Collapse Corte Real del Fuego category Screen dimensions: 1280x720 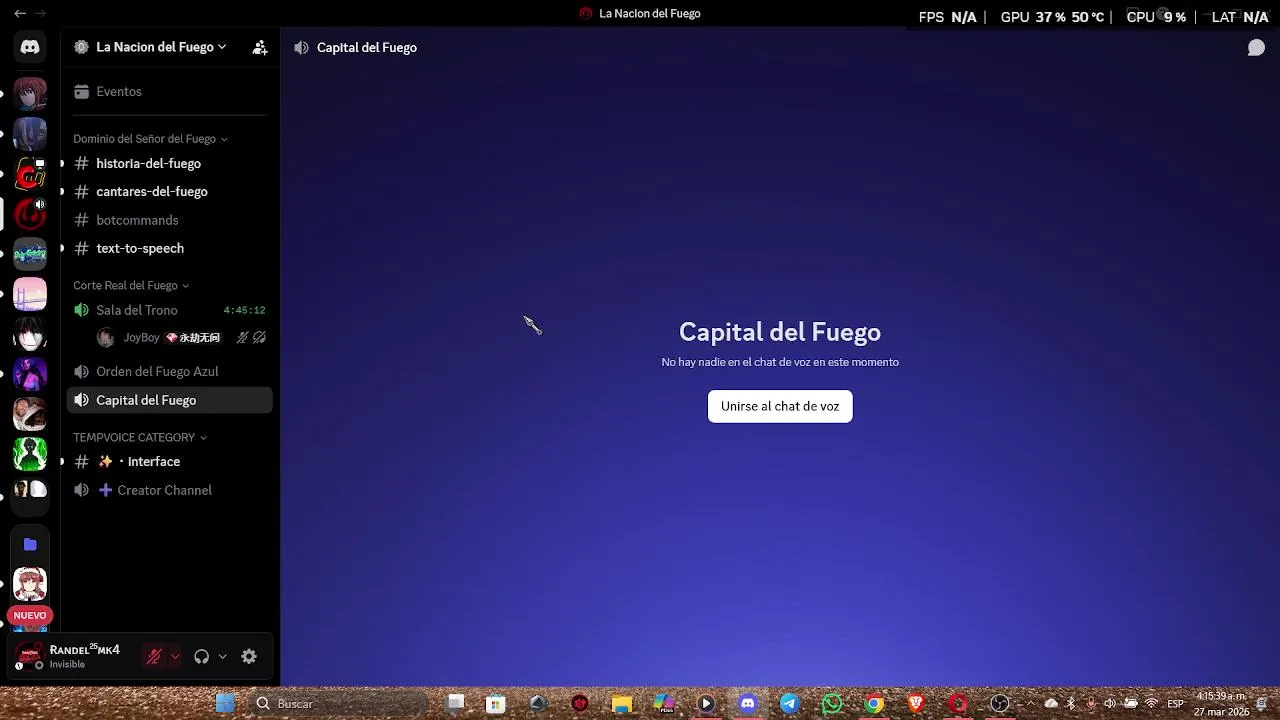pos(131,285)
